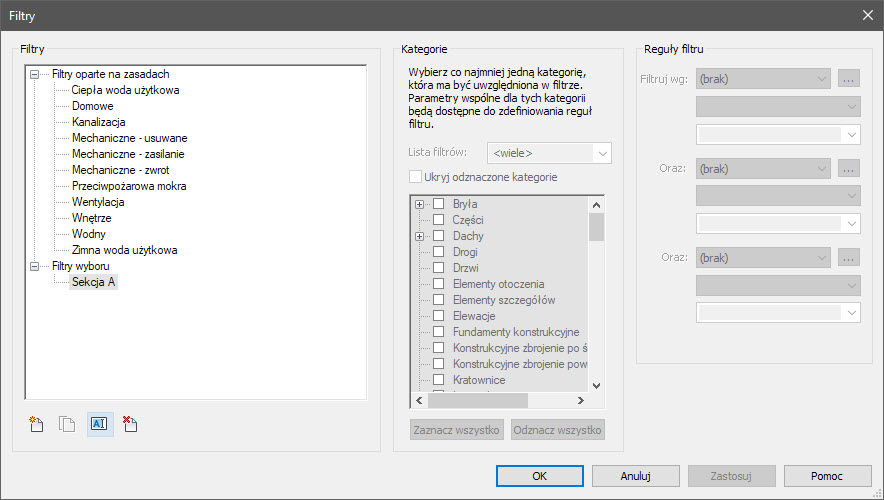Screen dimensions: 884x500
Task: Open the Filtruj wg parameter dropdown
Action: [764, 78]
